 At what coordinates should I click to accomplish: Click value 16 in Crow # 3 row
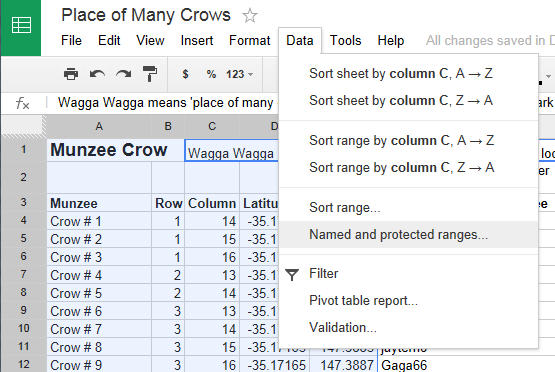click(x=212, y=257)
